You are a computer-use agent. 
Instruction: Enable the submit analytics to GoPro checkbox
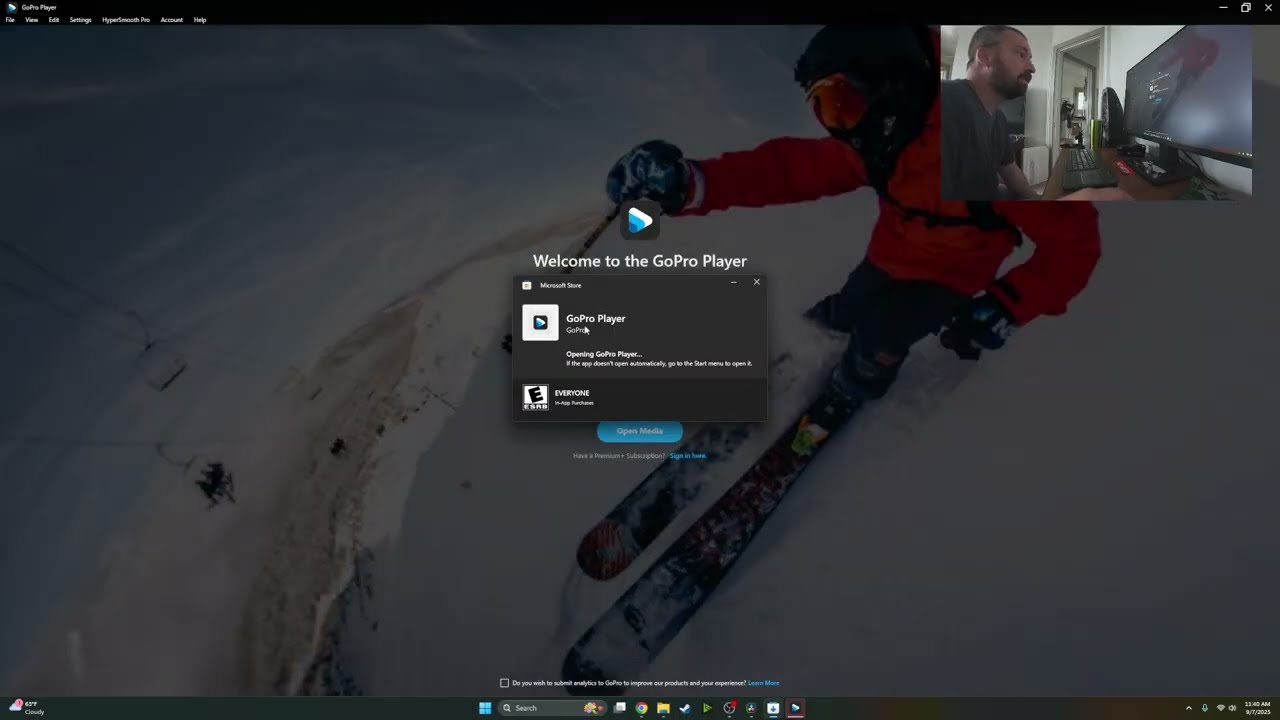pyautogui.click(x=505, y=683)
